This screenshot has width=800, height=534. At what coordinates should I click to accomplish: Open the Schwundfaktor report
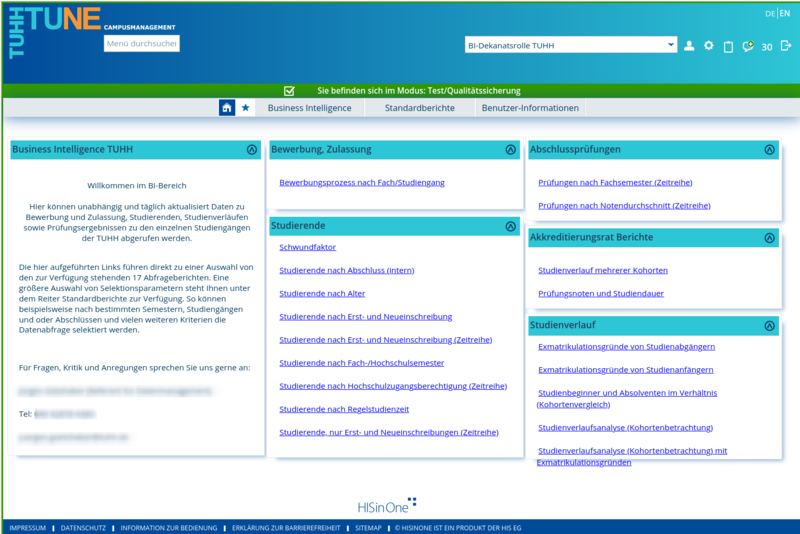308,247
